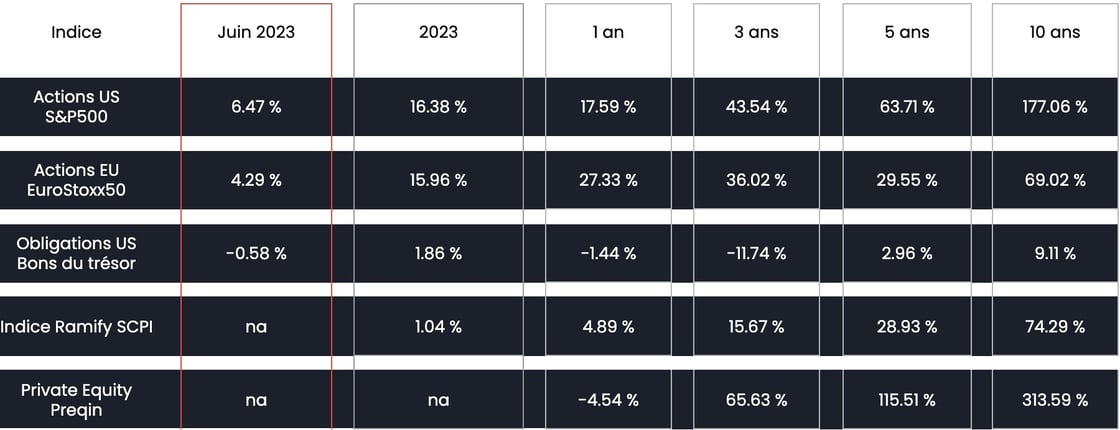Click the Private Equity Preqin row label
This screenshot has width=1120, height=430.
click(76, 400)
